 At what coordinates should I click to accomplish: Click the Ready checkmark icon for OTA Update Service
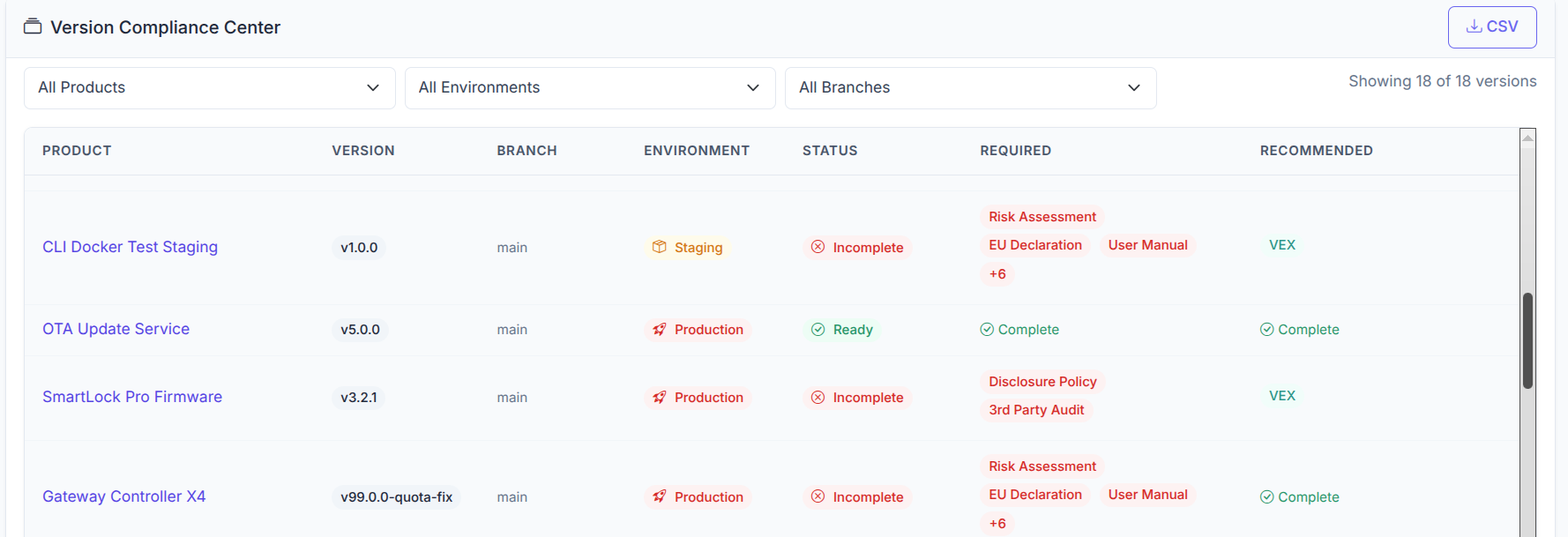818,329
